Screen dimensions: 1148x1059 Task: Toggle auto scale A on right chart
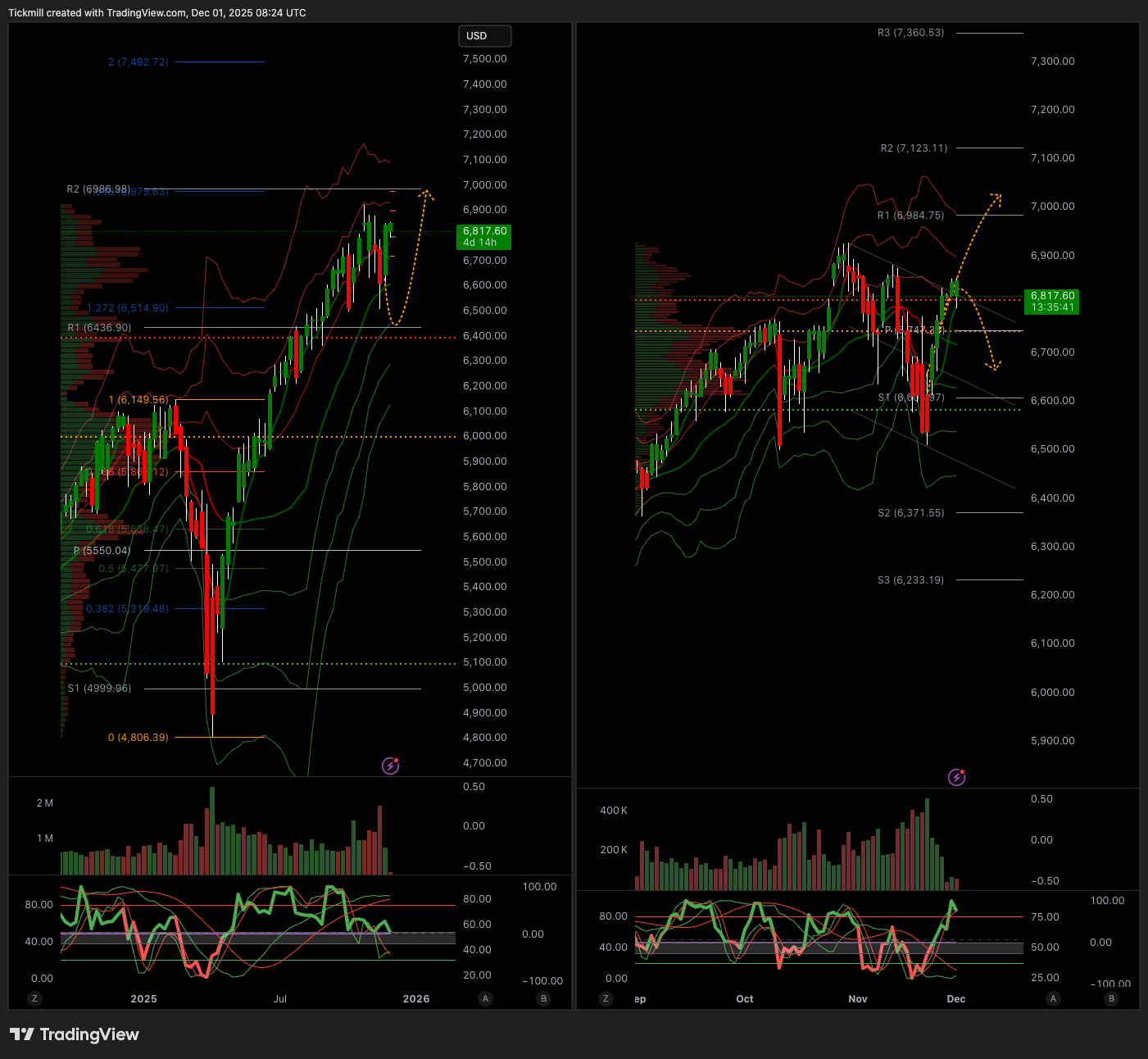click(x=1054, y=998)
